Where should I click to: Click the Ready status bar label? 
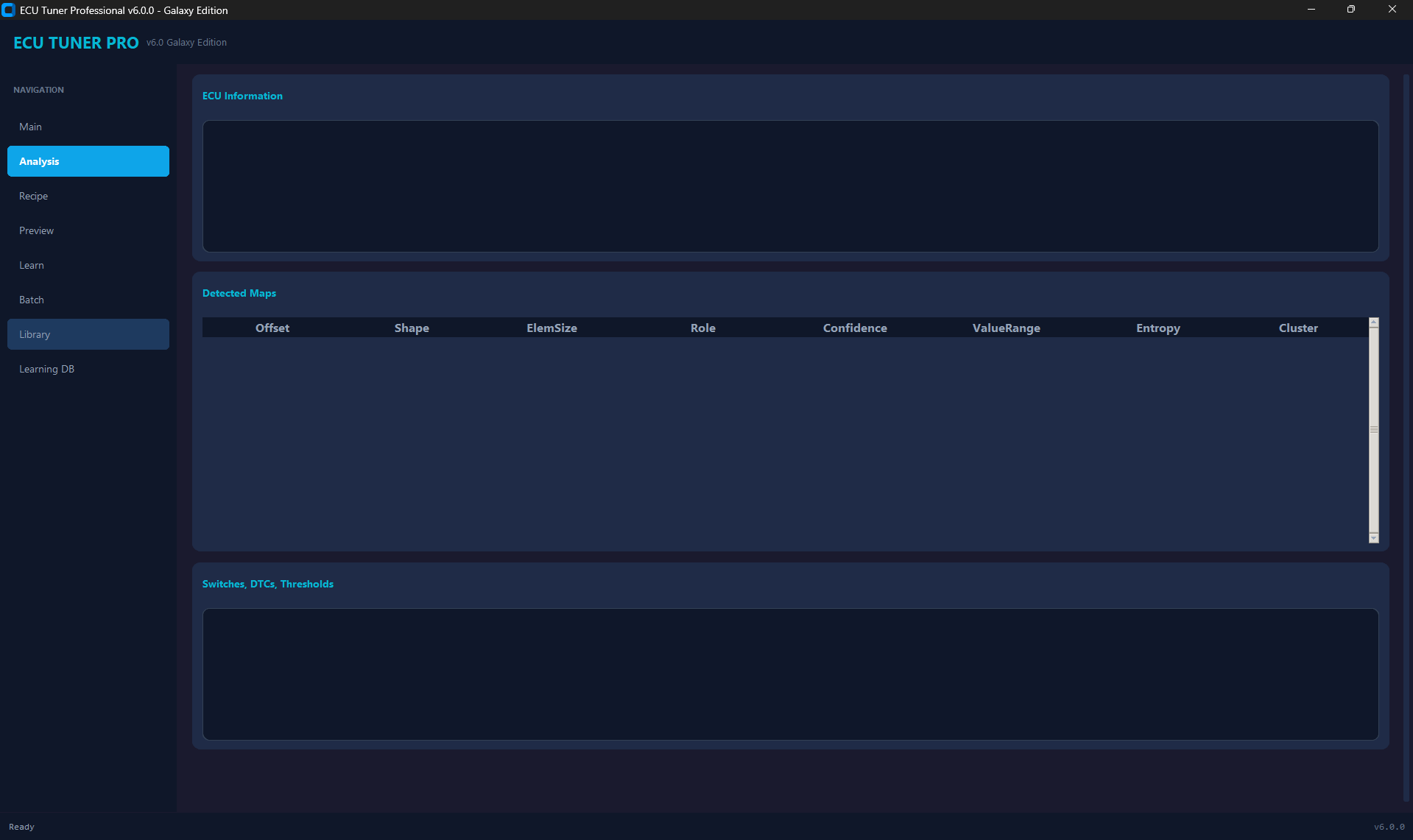[22, 826]
